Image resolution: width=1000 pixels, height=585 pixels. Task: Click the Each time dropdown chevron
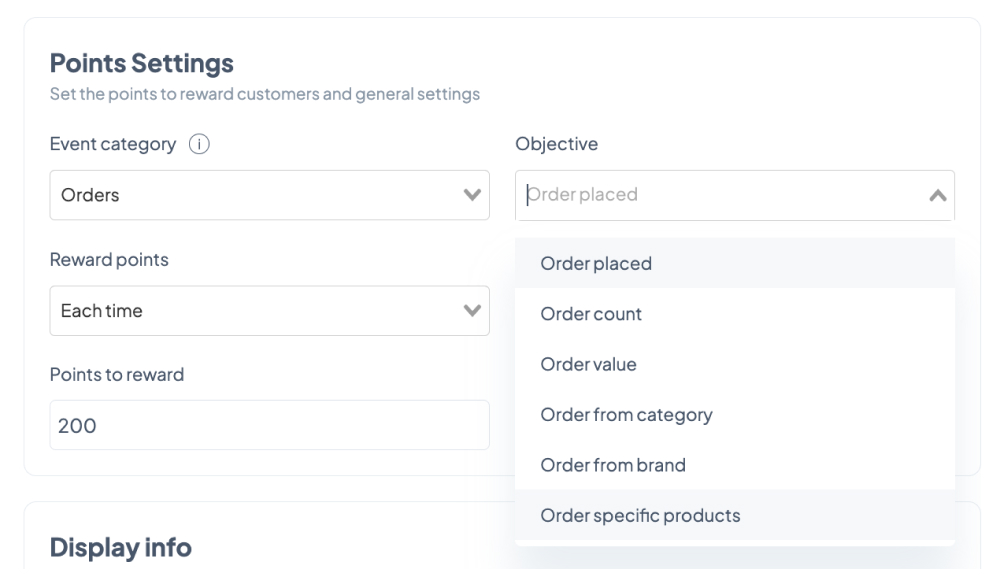pyautogui.click(x=472, y=311)
